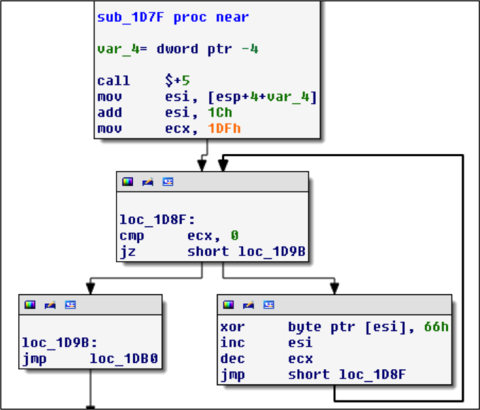Click the 'call $+5' instruction
The height and width of the screenshot is (410, 480).
click(x=143, y=81)
